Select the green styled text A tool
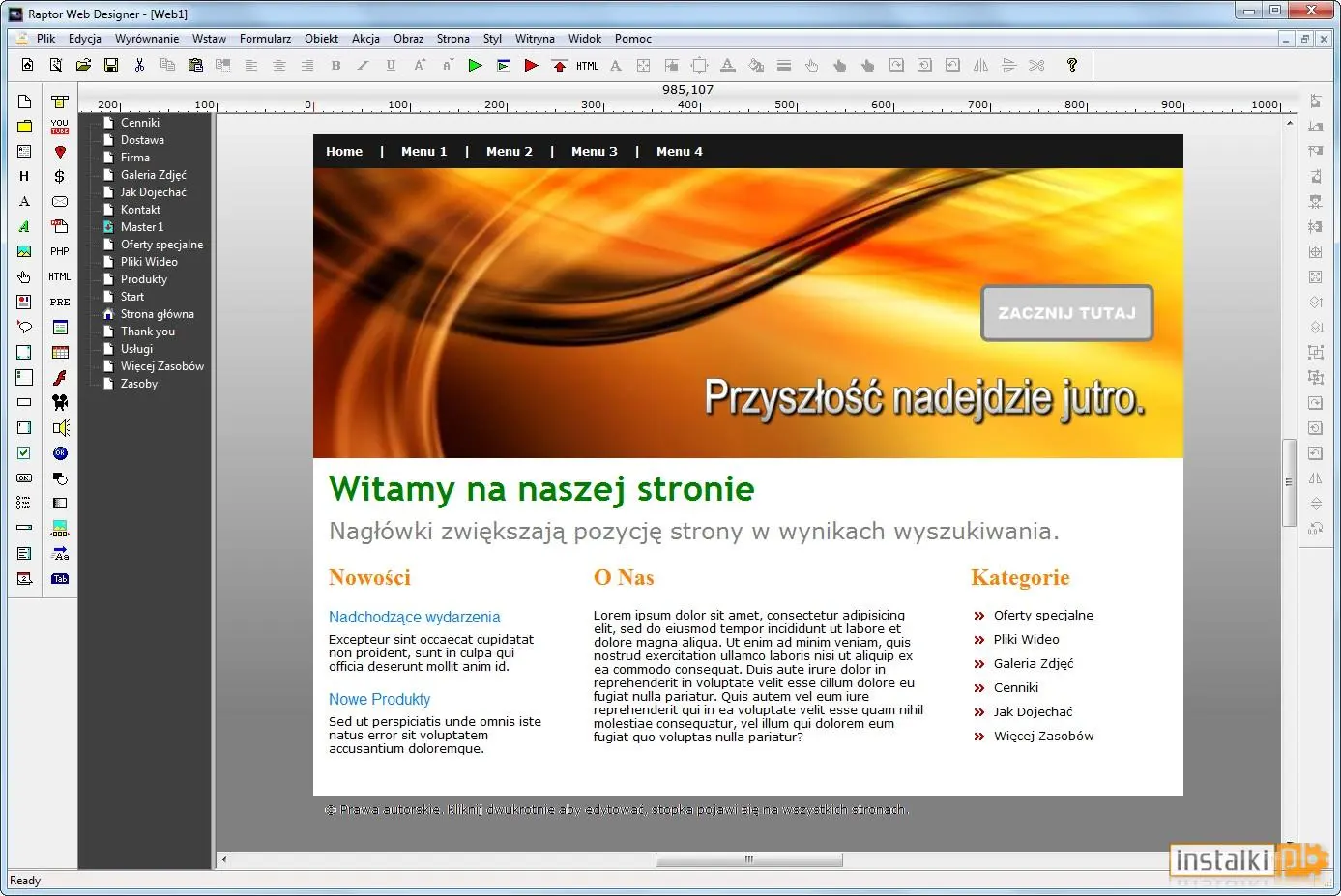Viewport: 1341px width, 896px height. click(x=24, y=226)
